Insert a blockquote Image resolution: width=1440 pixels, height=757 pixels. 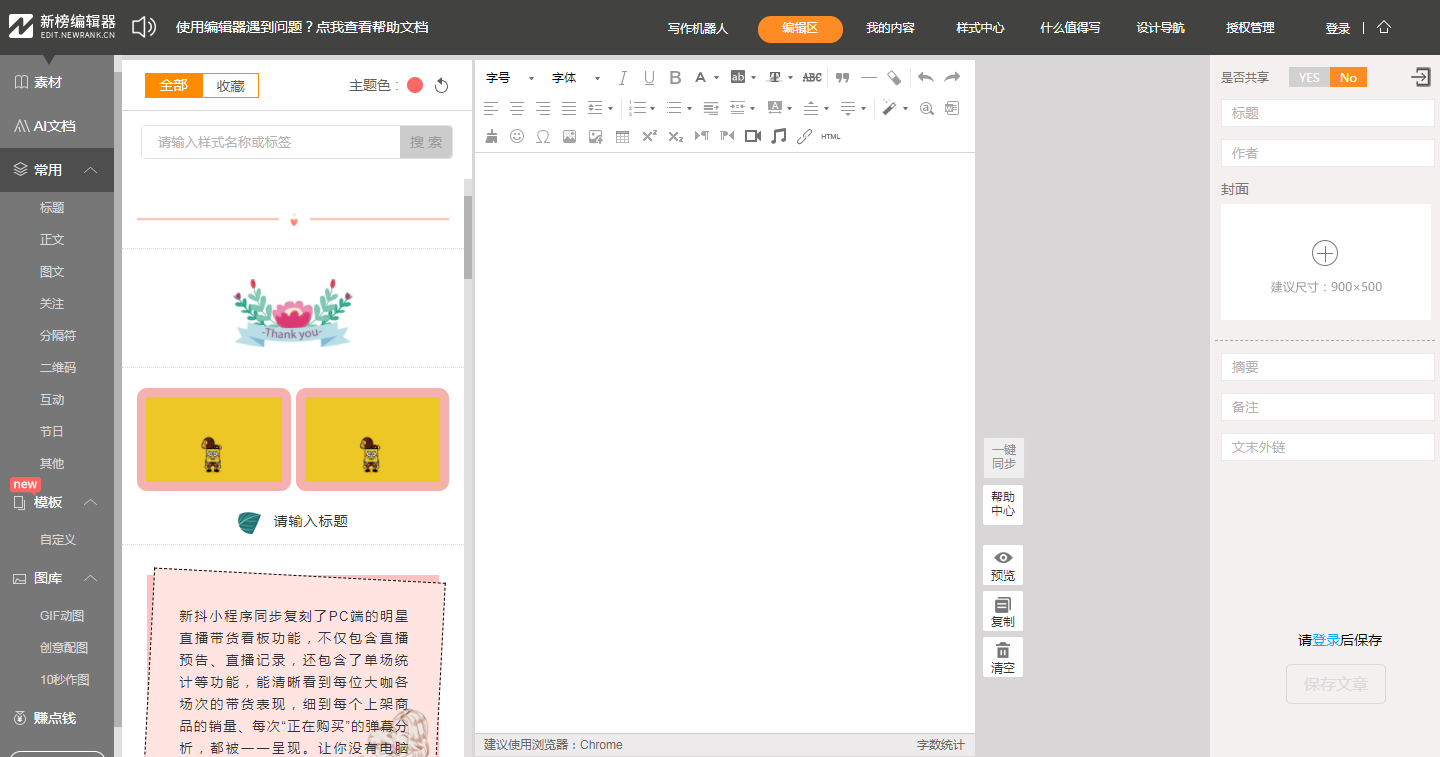coord(842,78)
